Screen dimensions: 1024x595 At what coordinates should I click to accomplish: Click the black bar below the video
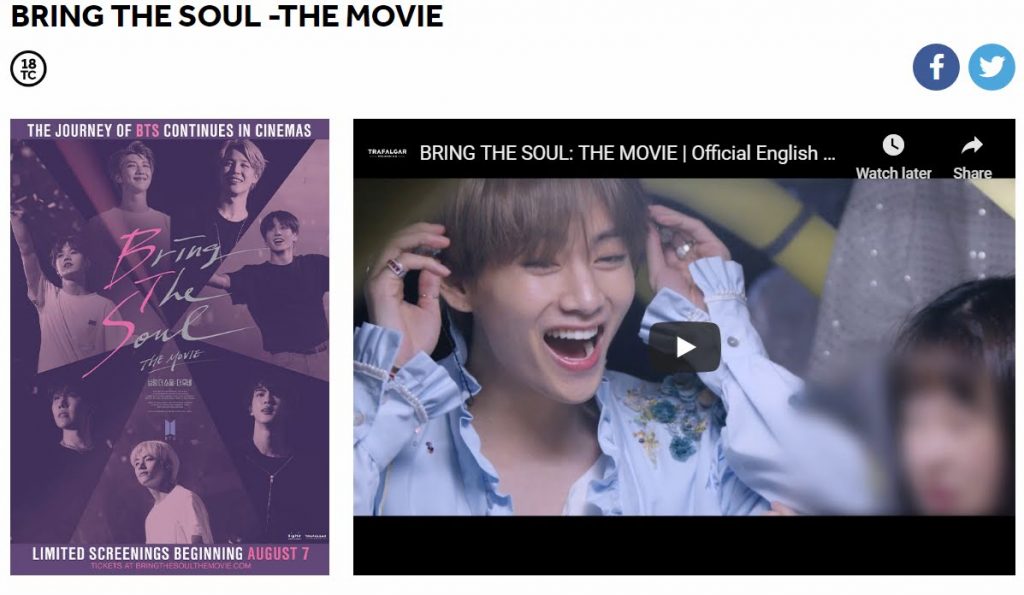[684, 545]
